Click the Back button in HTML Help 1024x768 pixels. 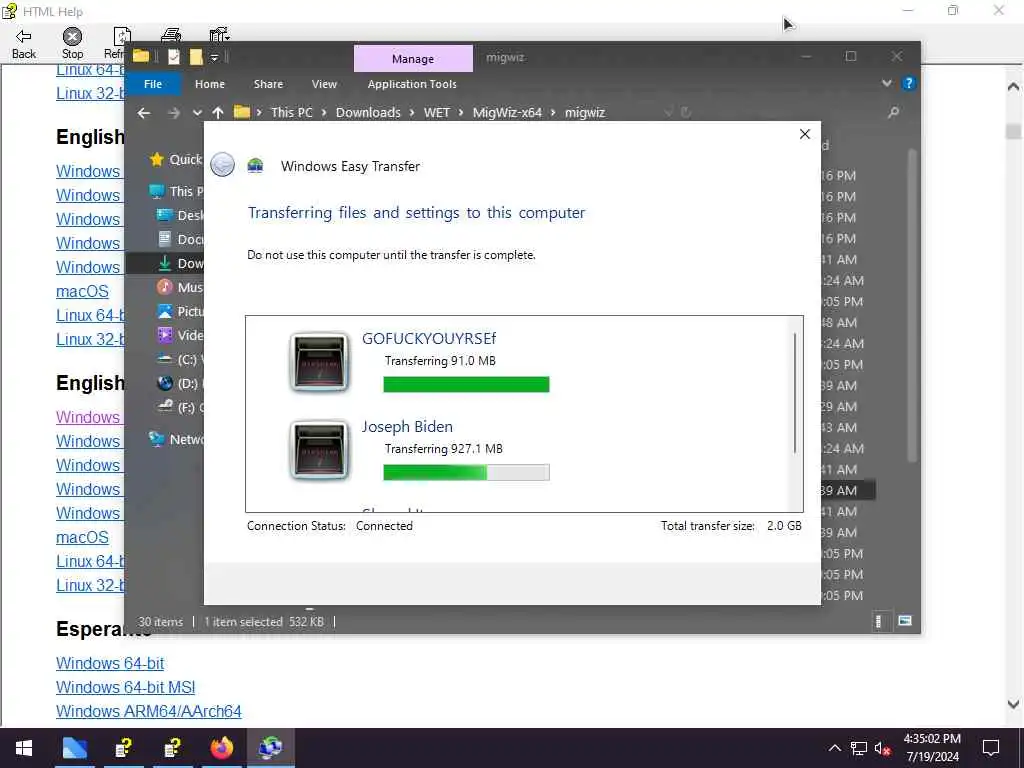click(24, 44)
